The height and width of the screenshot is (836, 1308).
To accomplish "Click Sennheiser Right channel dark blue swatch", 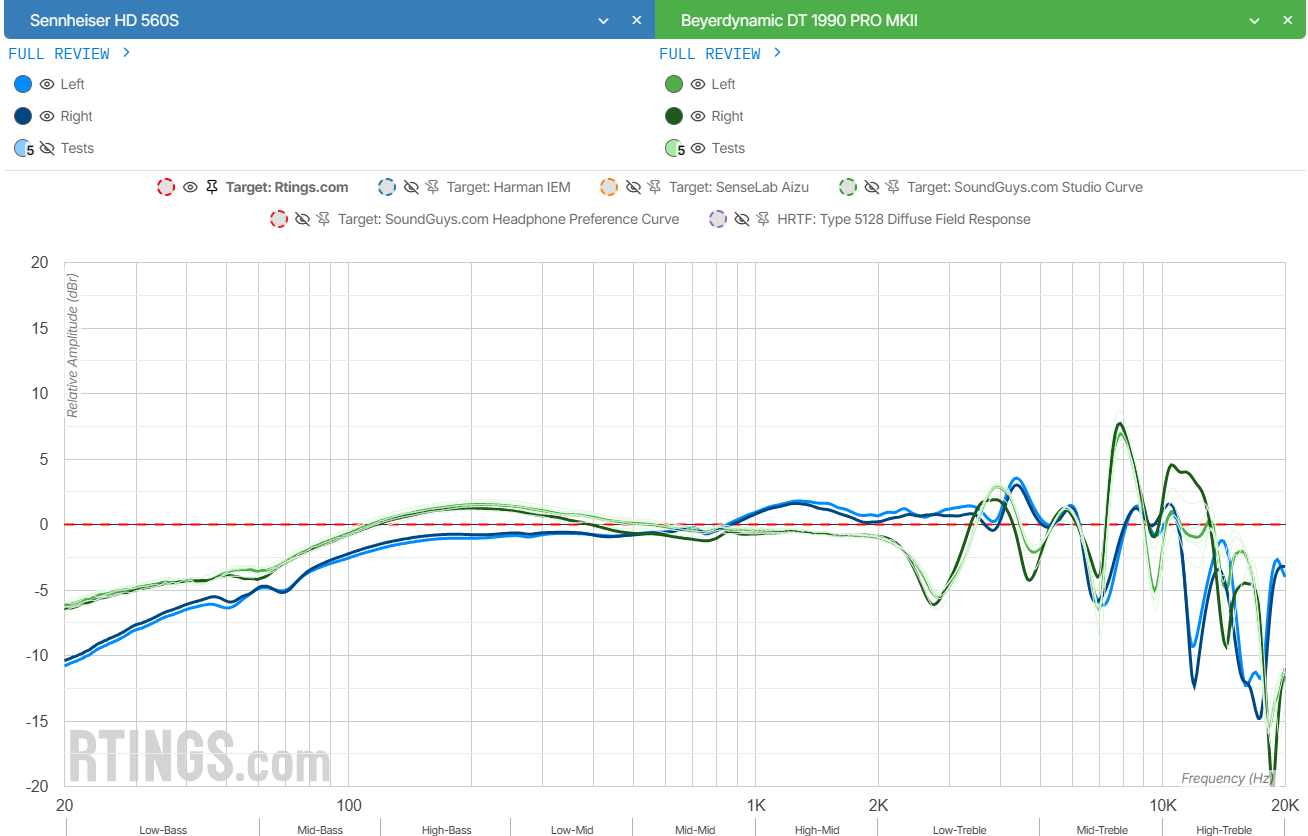I will click(x=23, y=116).
